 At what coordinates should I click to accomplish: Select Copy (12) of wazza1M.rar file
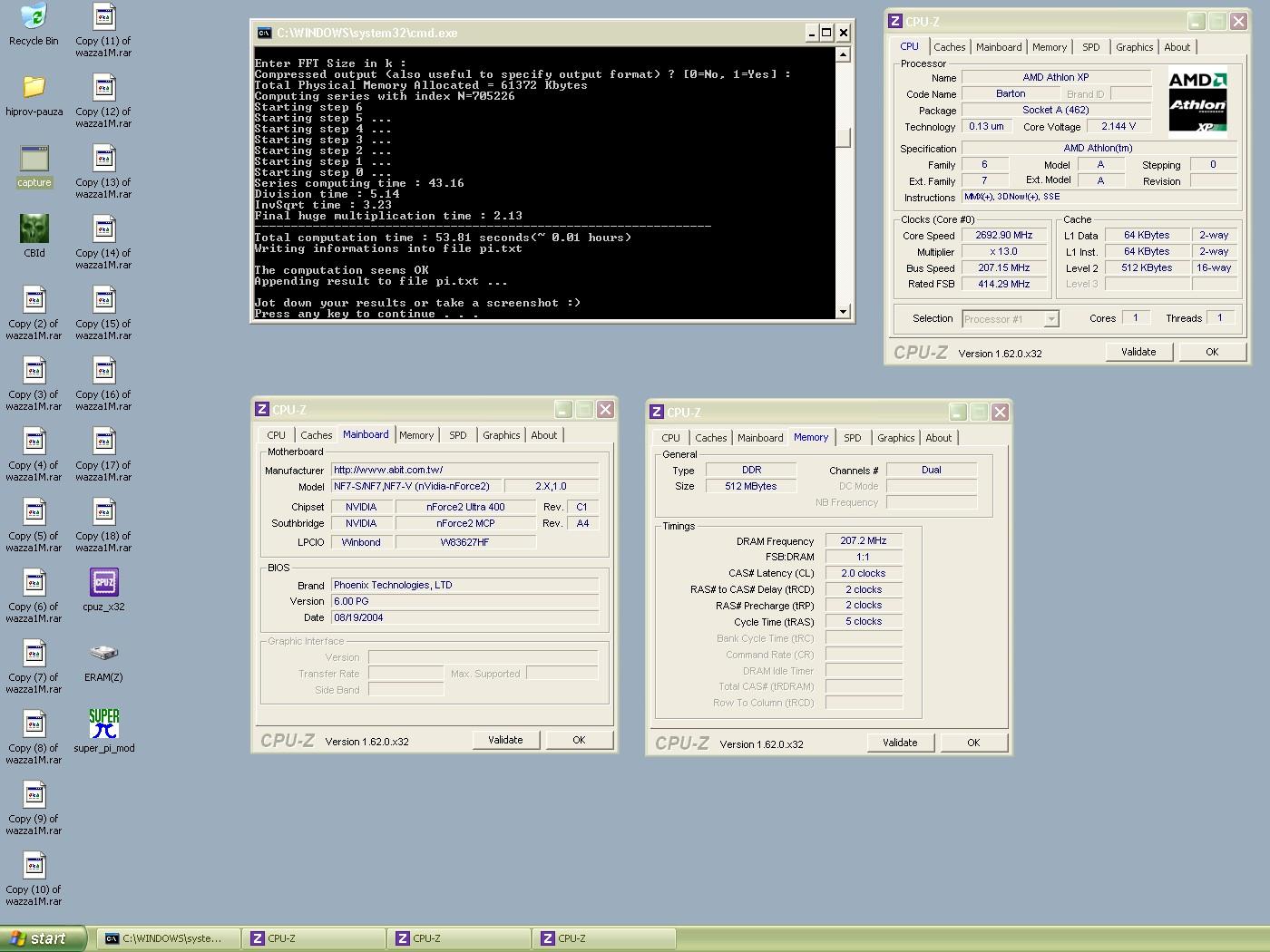click(x=103, y=101)
